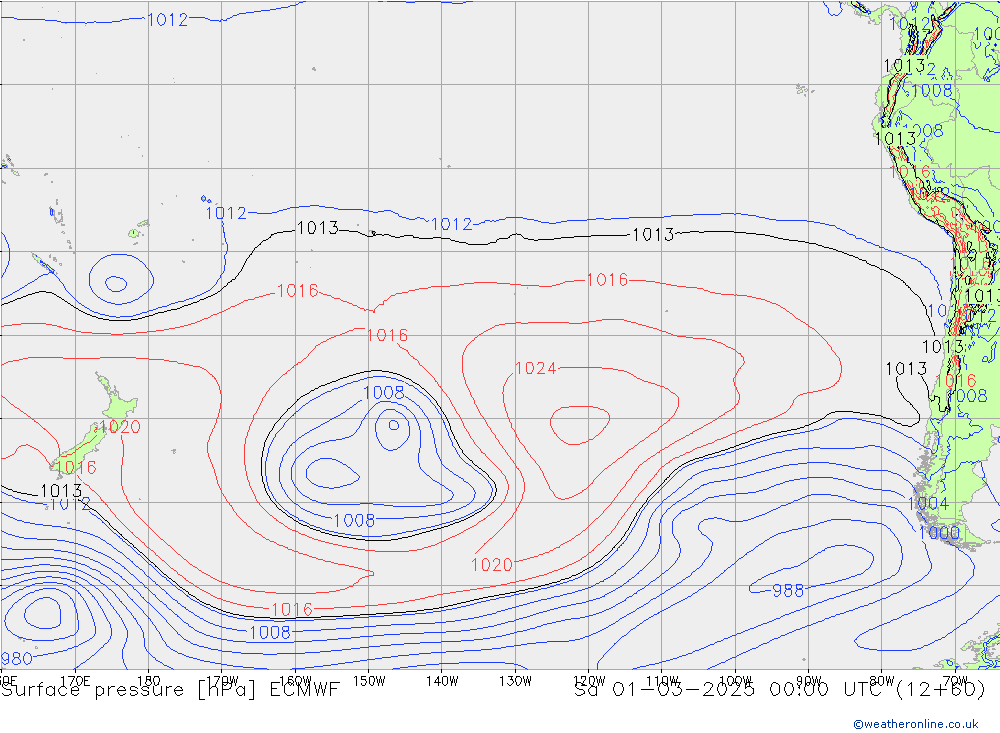Click the blue 1004 label near Chile's coast
Viewport: 1000px width, 733px height.
point(928,503)
